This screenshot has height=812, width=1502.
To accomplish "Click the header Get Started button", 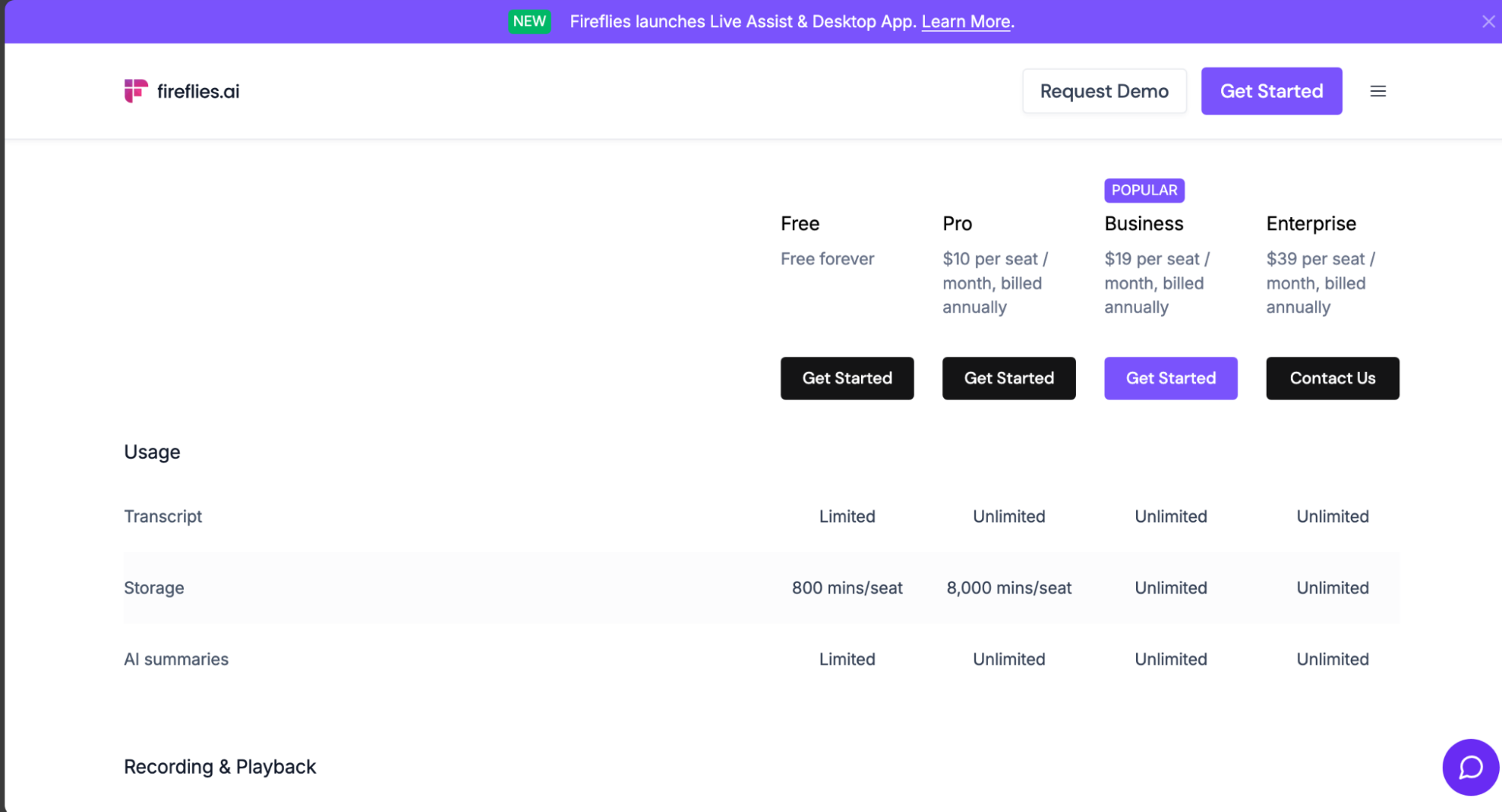I will (1271, 91).
